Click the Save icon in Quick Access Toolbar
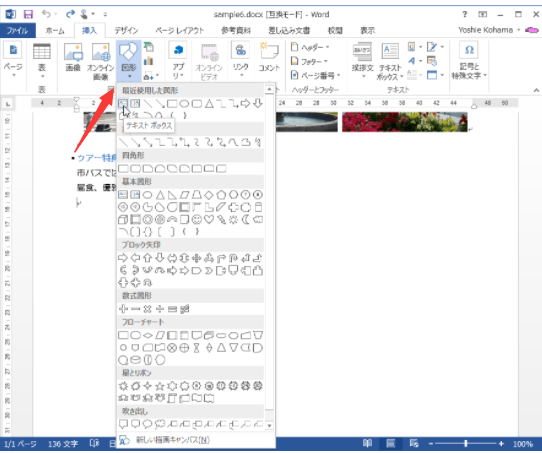The image size is (542, 453). (x=28, y=14)
